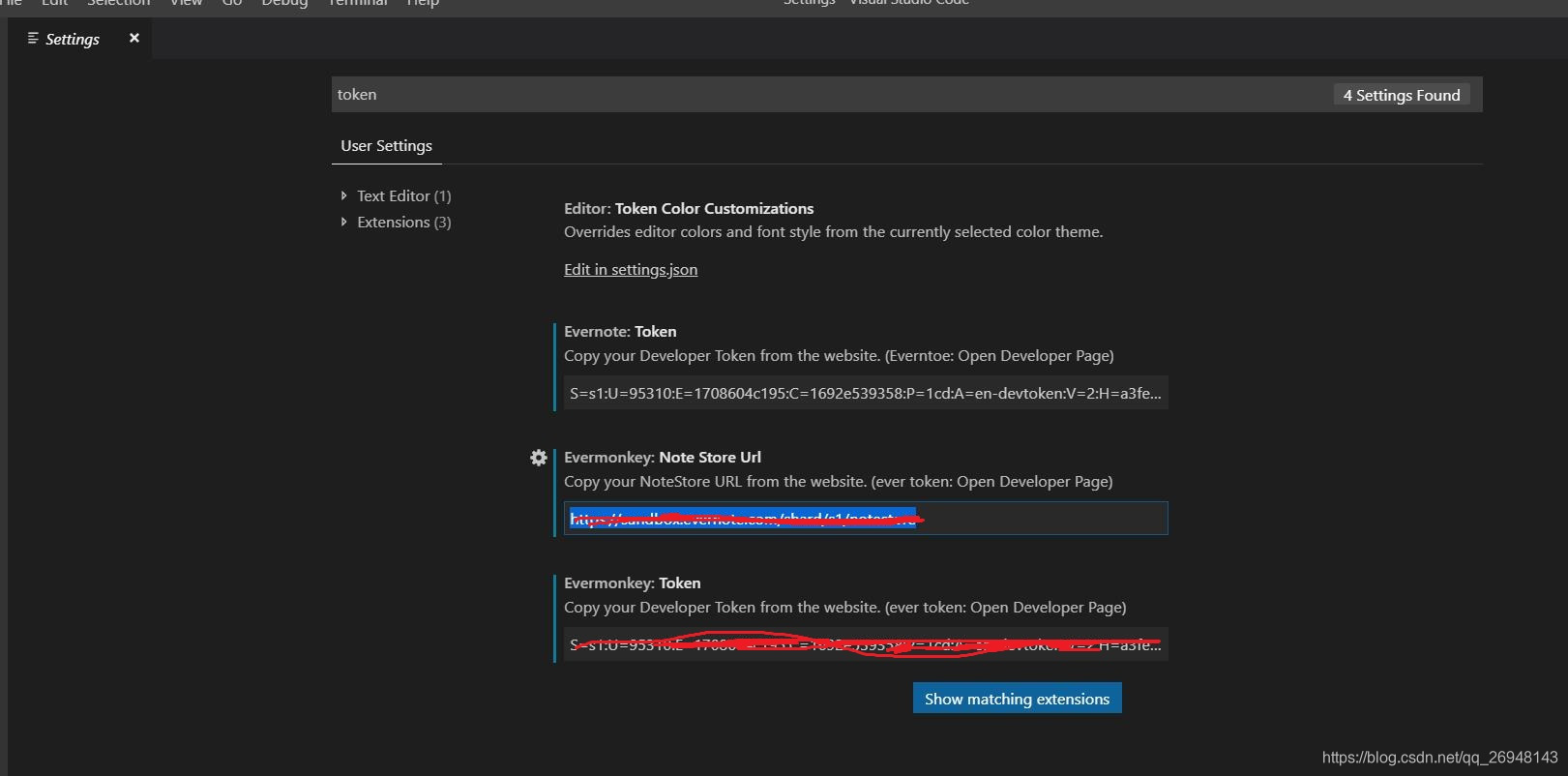Open the View menu
This screenshot has height=776, width=1568.
[x=187, y=3]
